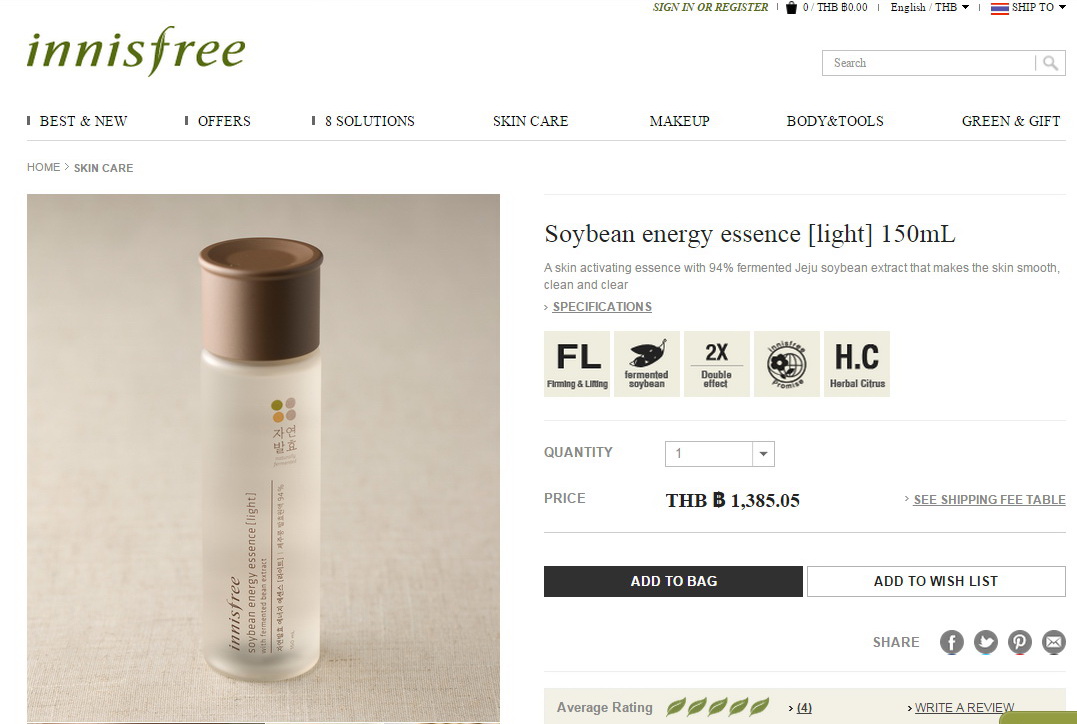Image resolution: width=1077 pixels, height=724 pixels.
Task: Open the quantity dropdown
Action: [x=720, y=454]
